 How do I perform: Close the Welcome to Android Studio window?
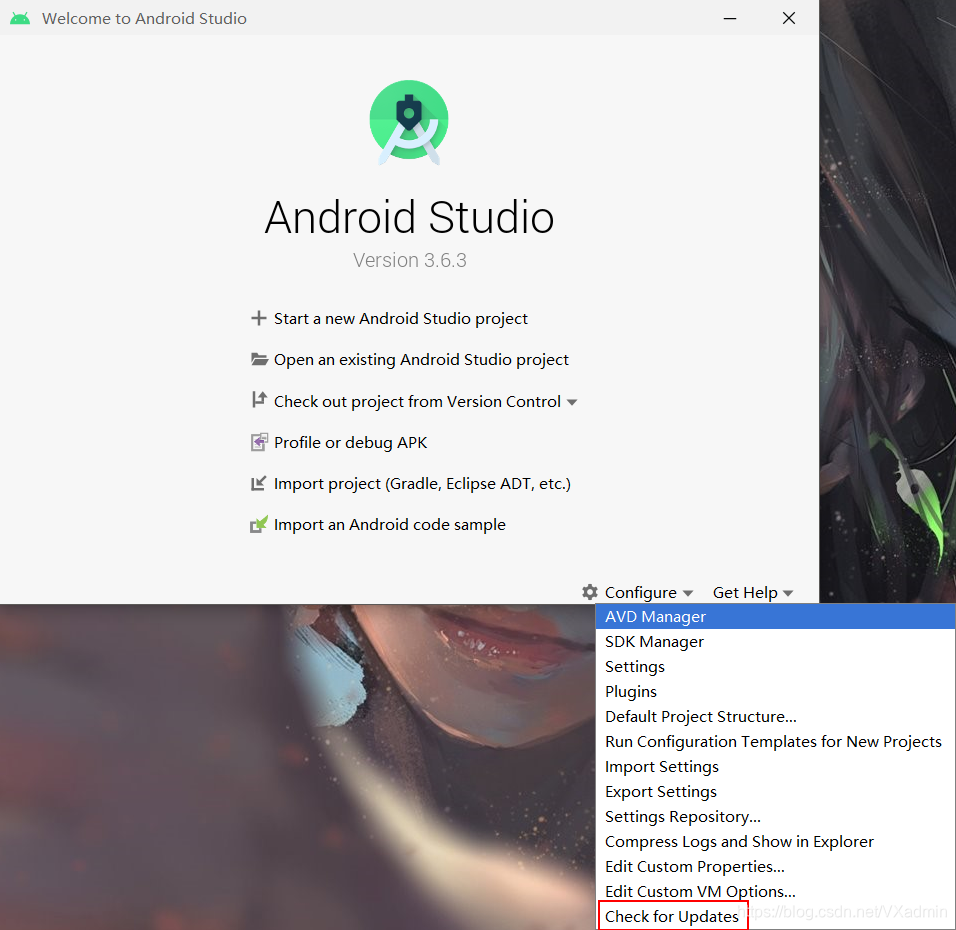click(789, 18)
